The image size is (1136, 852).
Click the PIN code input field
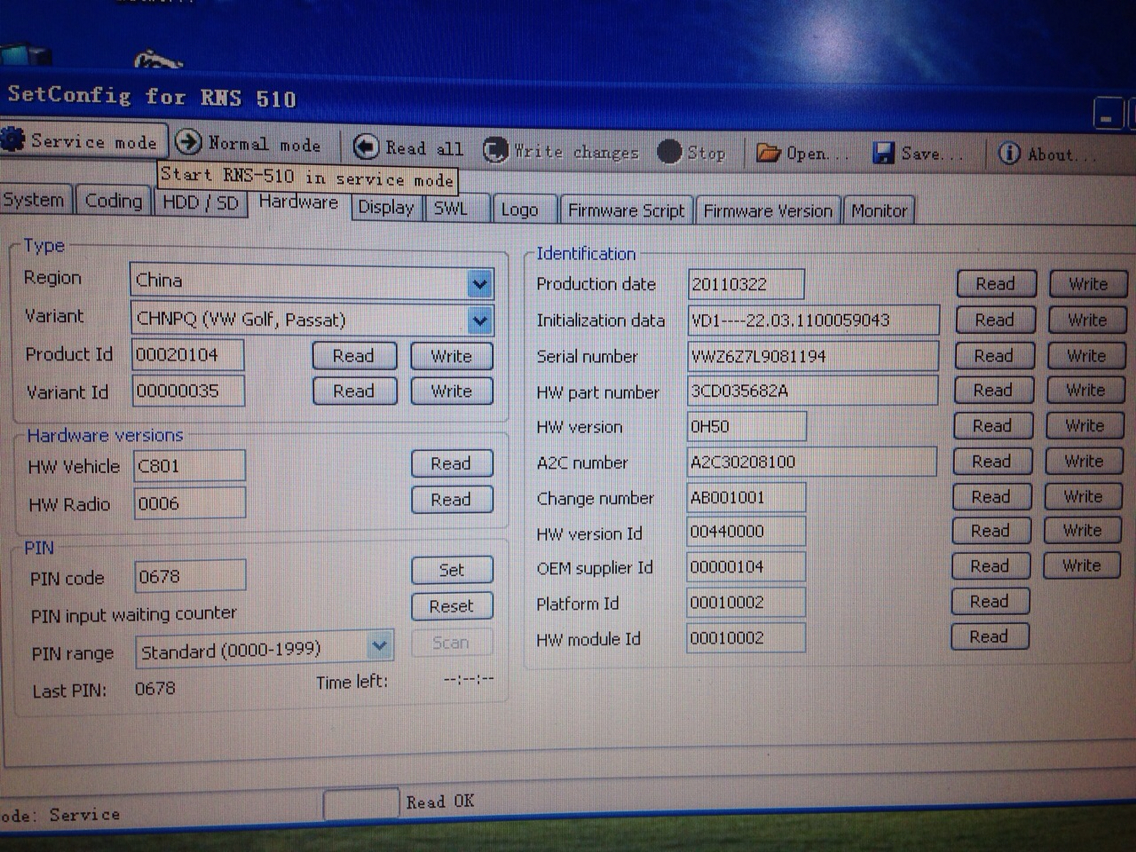[x=190, y=576]
